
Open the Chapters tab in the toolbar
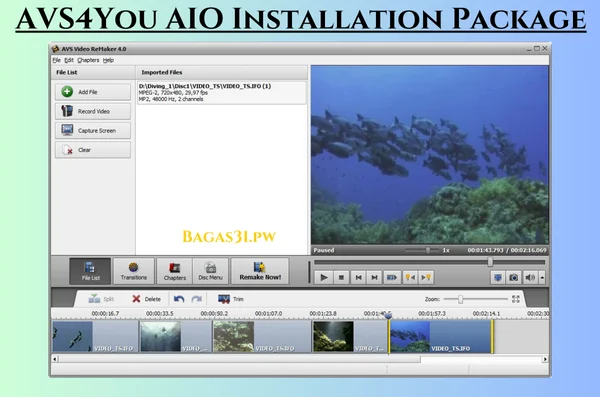(x=174, y=271)
